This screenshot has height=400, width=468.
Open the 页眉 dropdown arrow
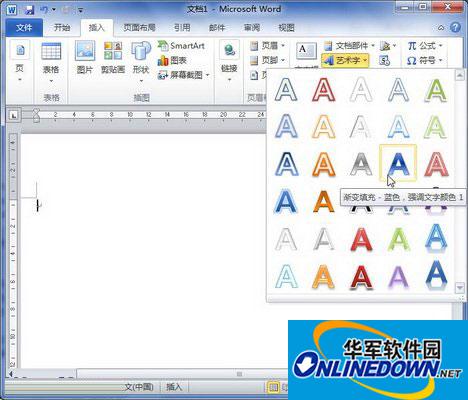pos(283,46)
